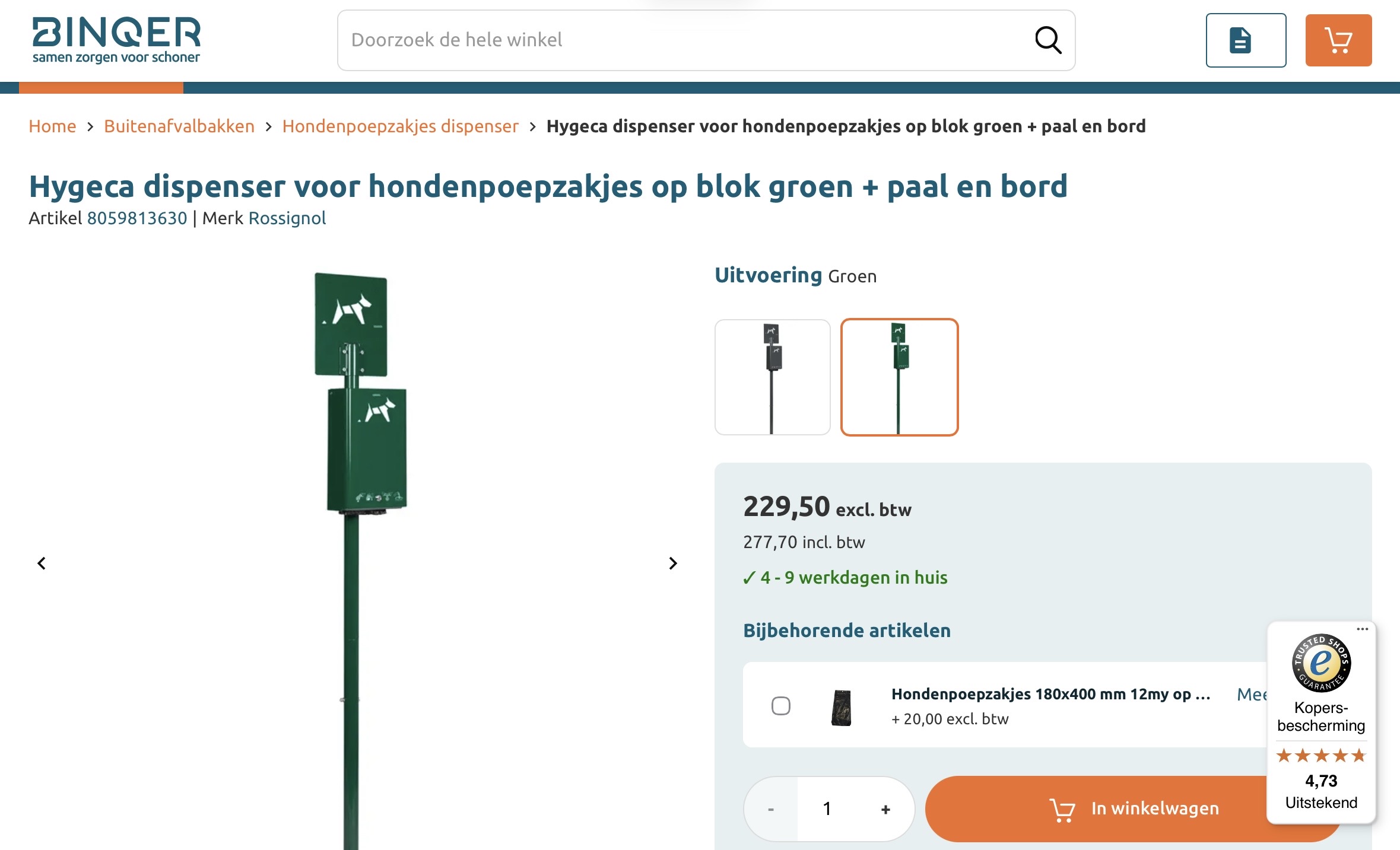Viewport: 1400px width, 850px height.
Task: Click the search magnifier icon
Action: click(1048, 40)
